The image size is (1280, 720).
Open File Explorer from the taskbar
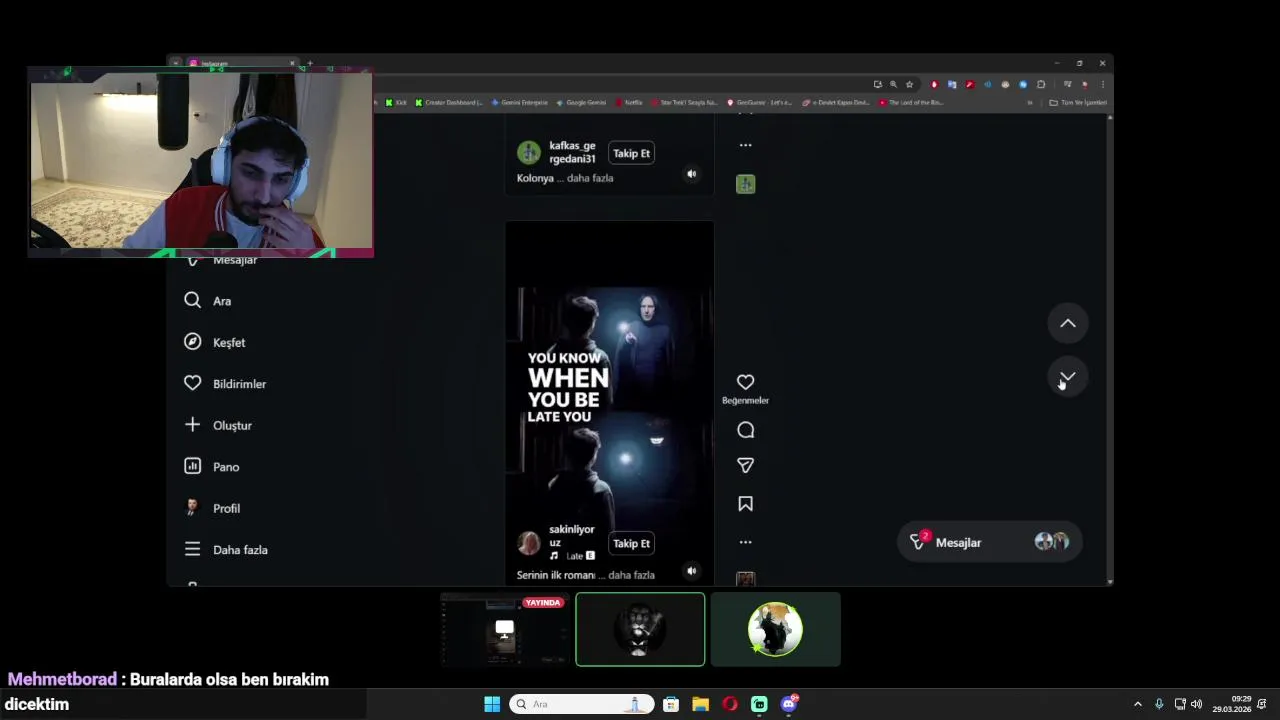pos(700,704)
